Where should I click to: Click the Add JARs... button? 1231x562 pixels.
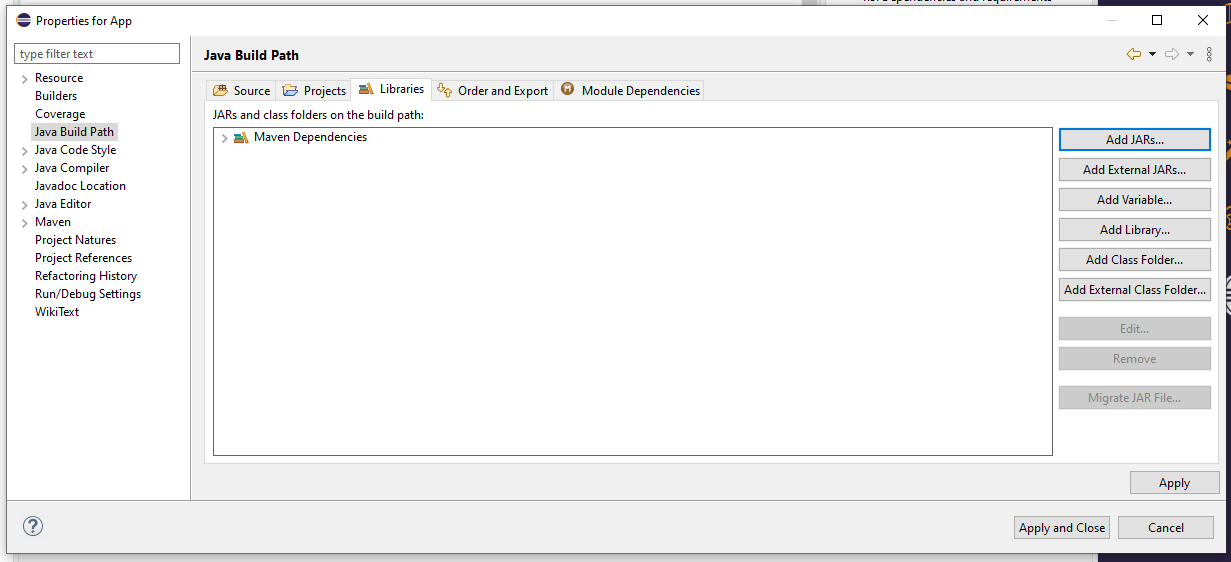point(1135,140)
